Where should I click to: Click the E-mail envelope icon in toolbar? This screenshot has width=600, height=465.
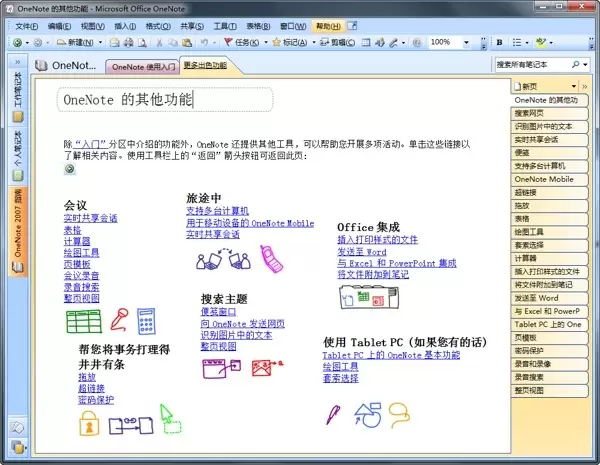pos(114,42)
